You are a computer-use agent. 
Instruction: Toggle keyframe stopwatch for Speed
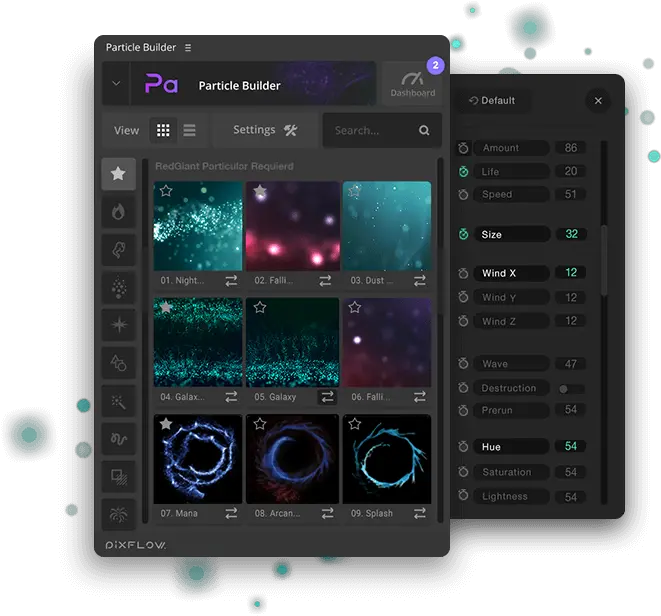[x=463, y=194]
